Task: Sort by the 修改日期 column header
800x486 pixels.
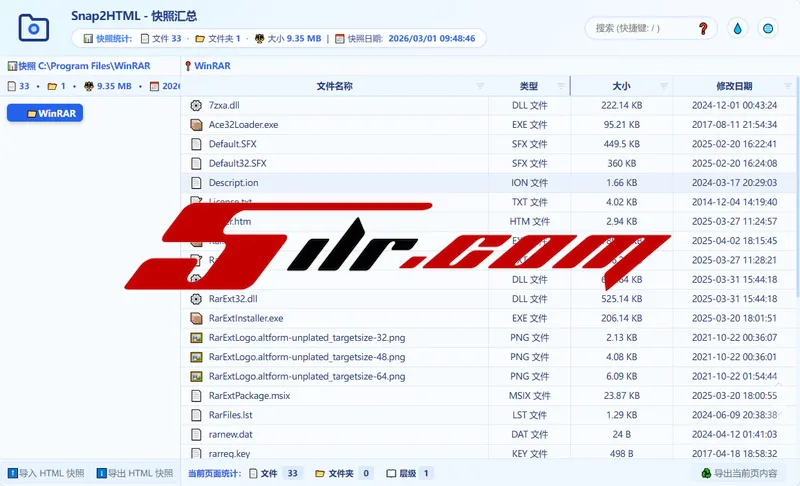Action: pyautogui.click(x=734, y=87)
